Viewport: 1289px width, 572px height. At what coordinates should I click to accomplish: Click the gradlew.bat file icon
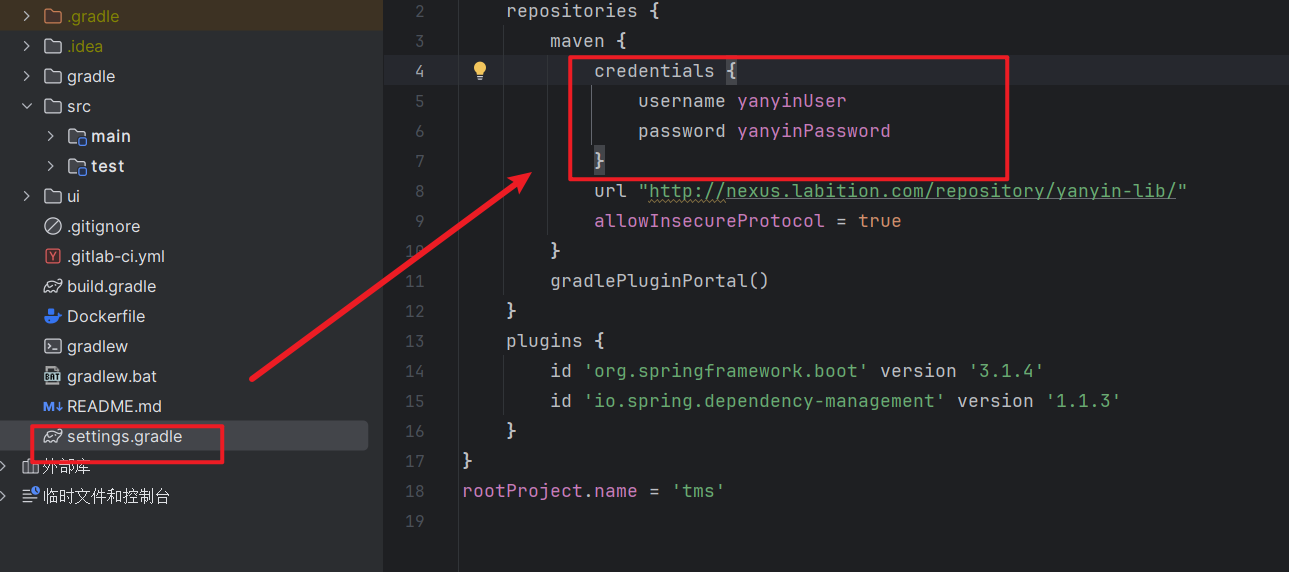53,376
